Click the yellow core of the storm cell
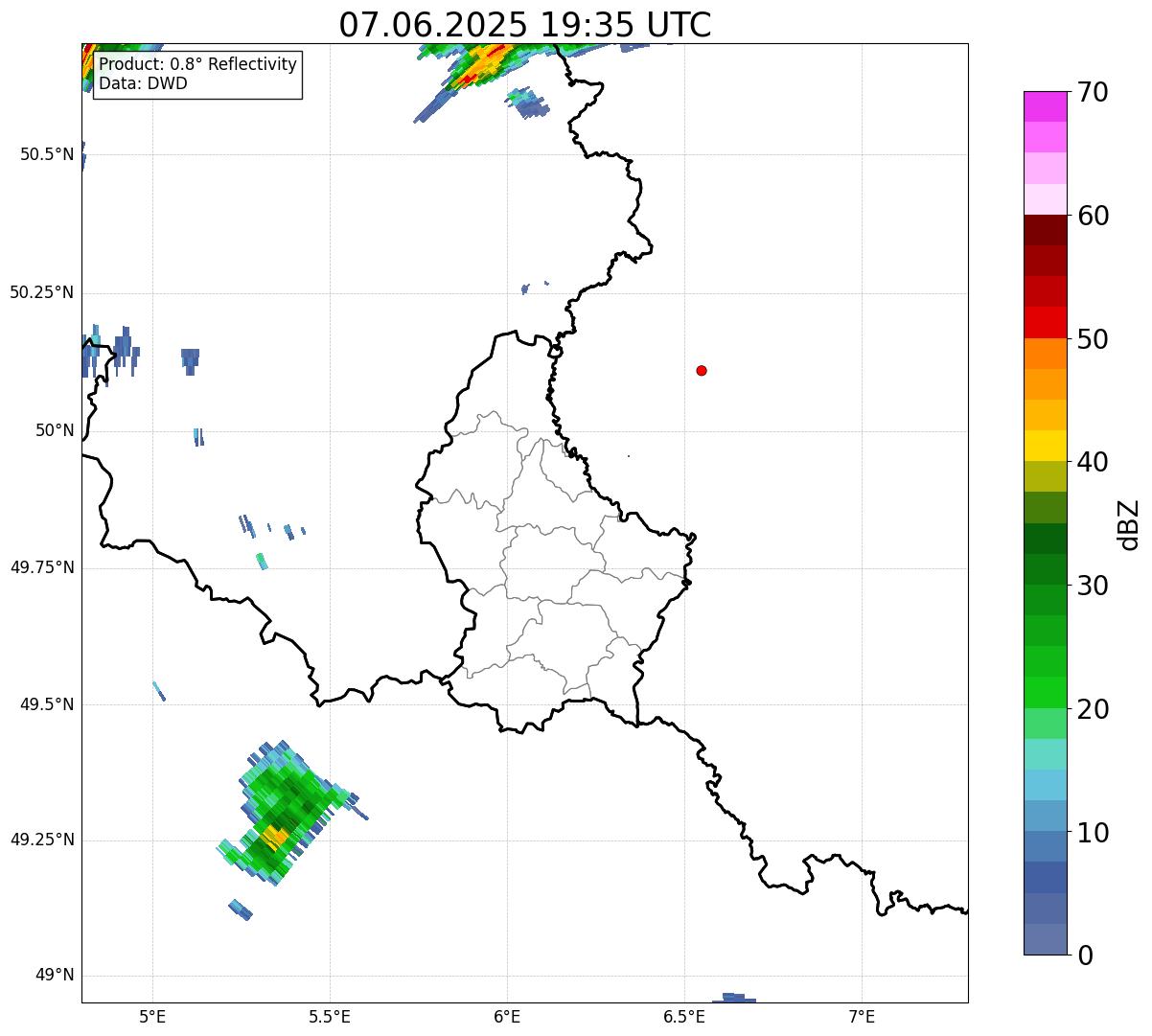This screenshot has width=1152, height=1036. click(x=275, y=837)
